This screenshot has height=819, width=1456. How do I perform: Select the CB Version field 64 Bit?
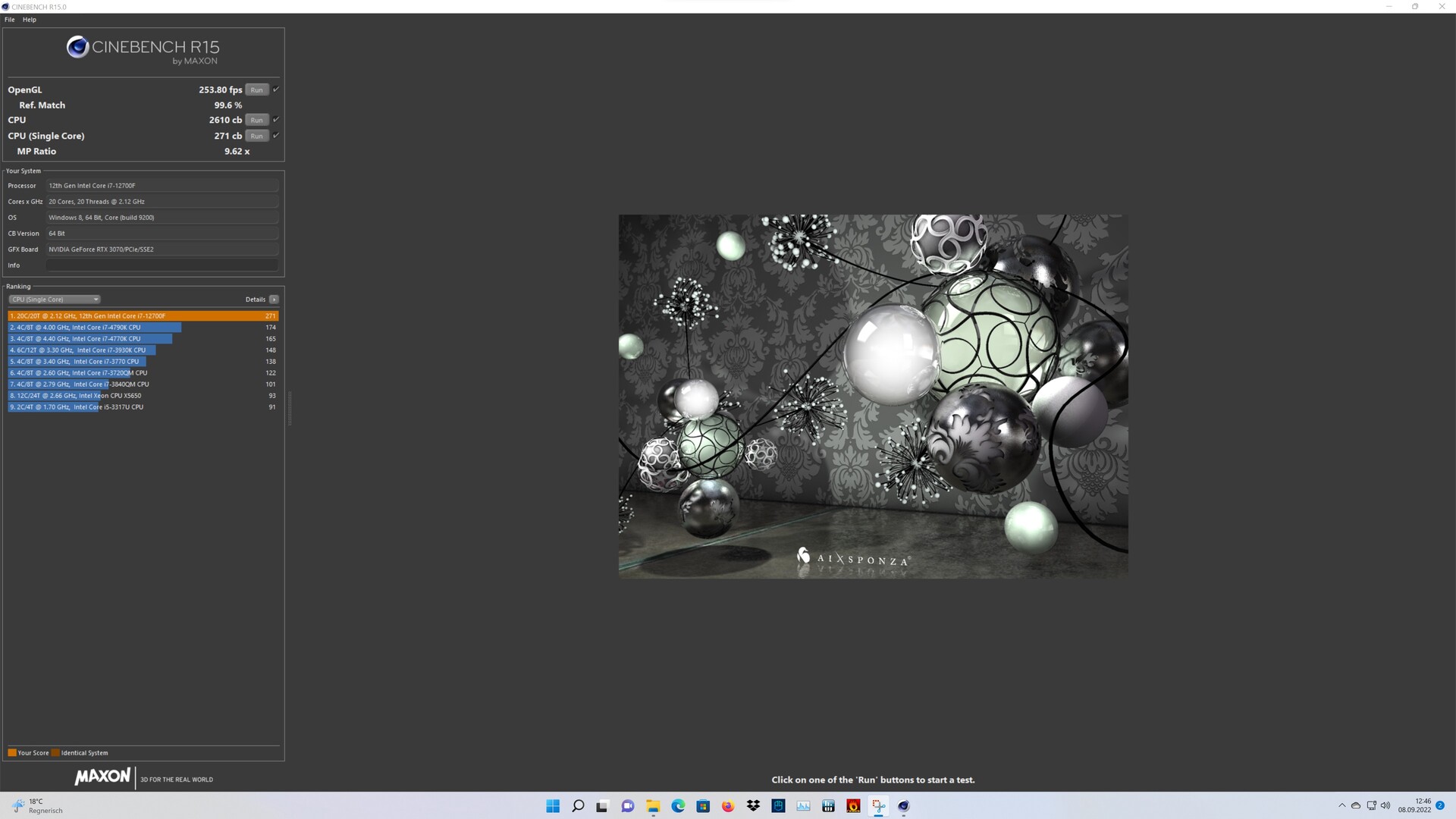coord(162,234)
